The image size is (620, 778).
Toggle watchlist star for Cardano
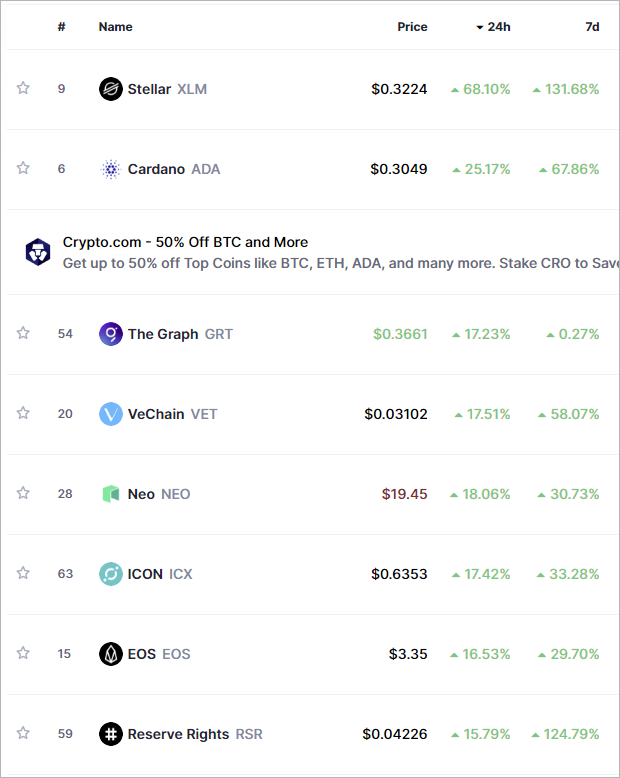23,168
